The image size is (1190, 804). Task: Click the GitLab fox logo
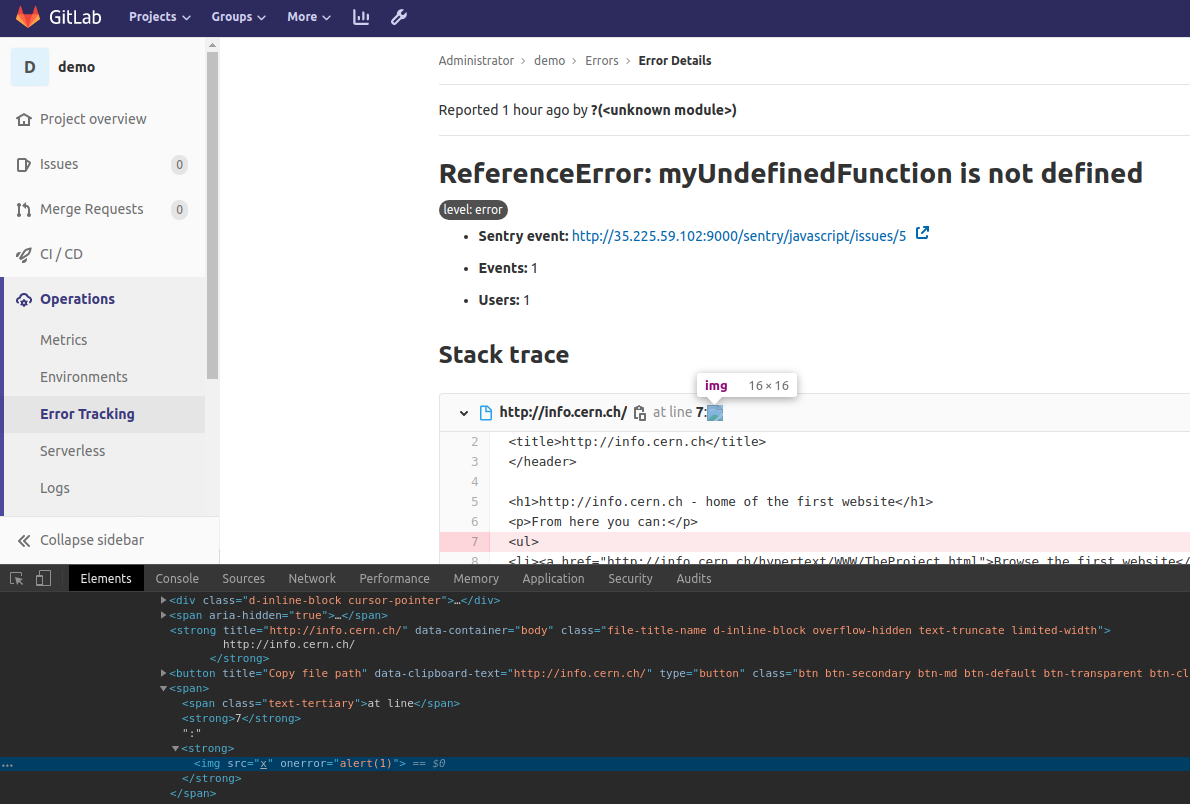pyautogui.click(x=28, y=17)
